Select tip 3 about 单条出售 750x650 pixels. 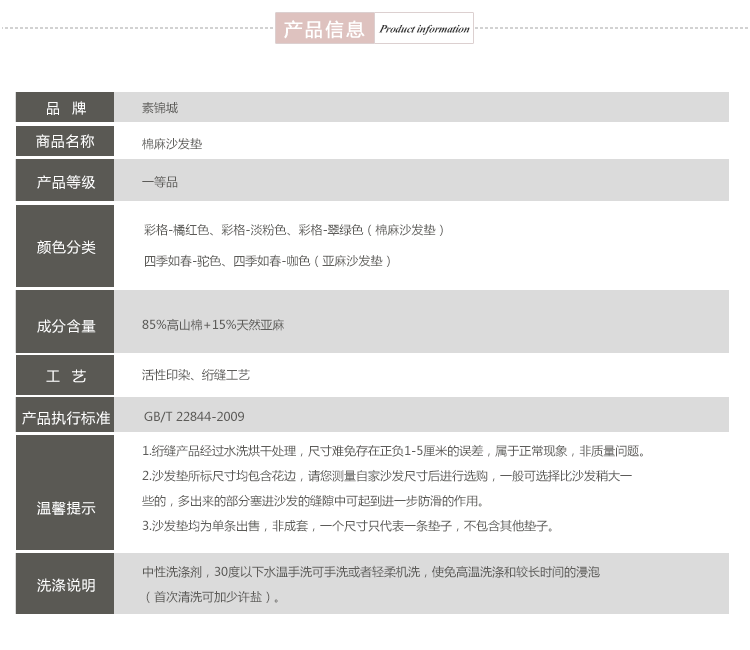click(x=348, y=526)
